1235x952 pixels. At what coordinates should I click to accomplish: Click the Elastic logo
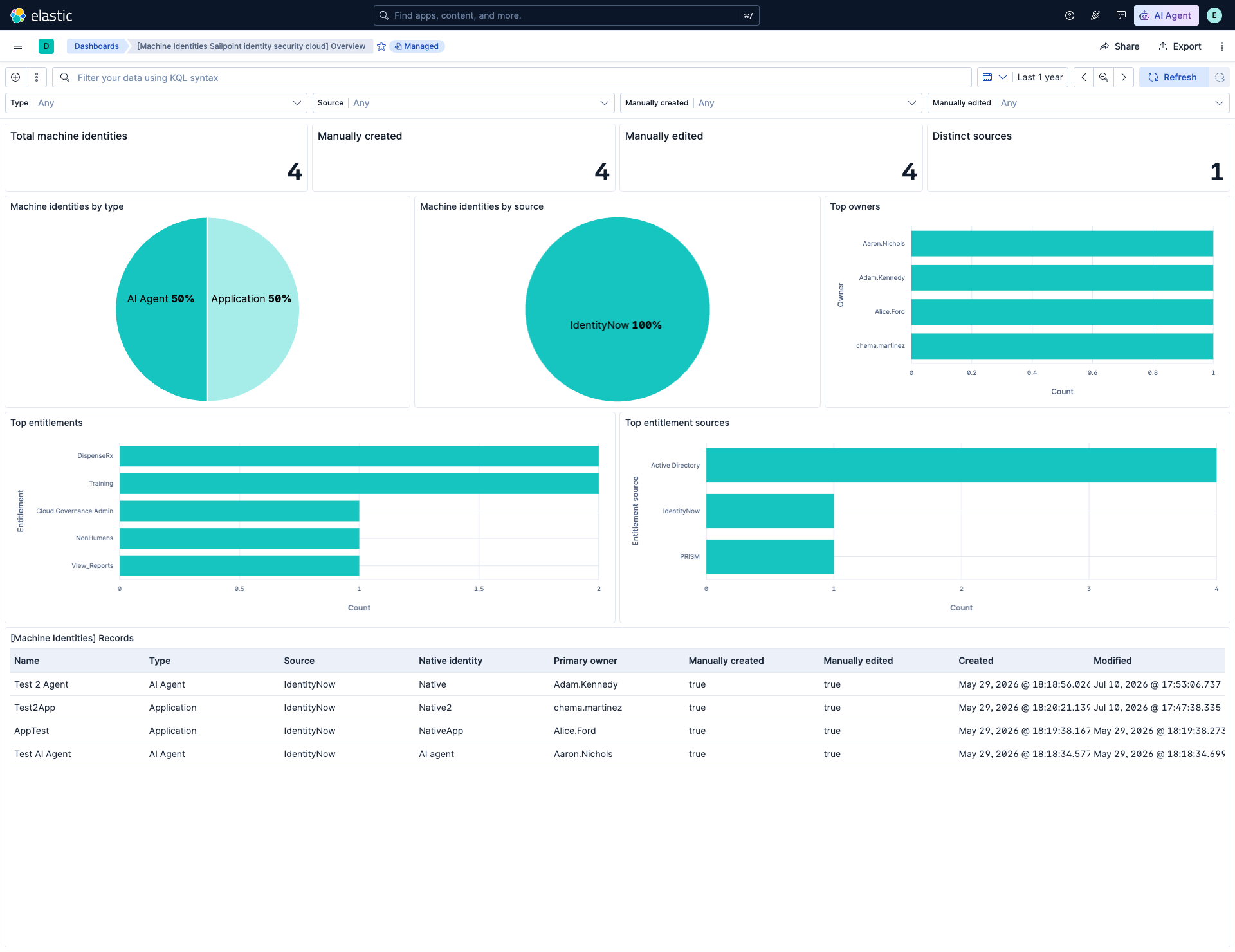(41, 15)
